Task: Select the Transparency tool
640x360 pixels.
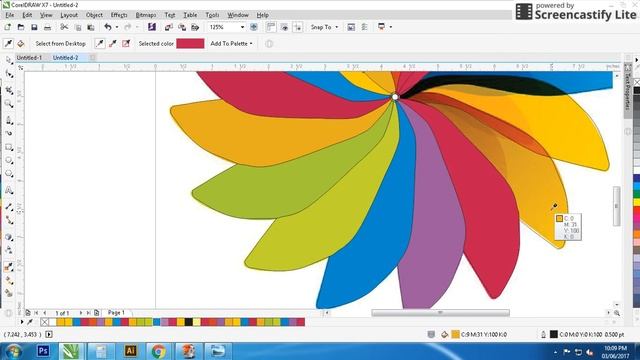Action: coord(9,250)
